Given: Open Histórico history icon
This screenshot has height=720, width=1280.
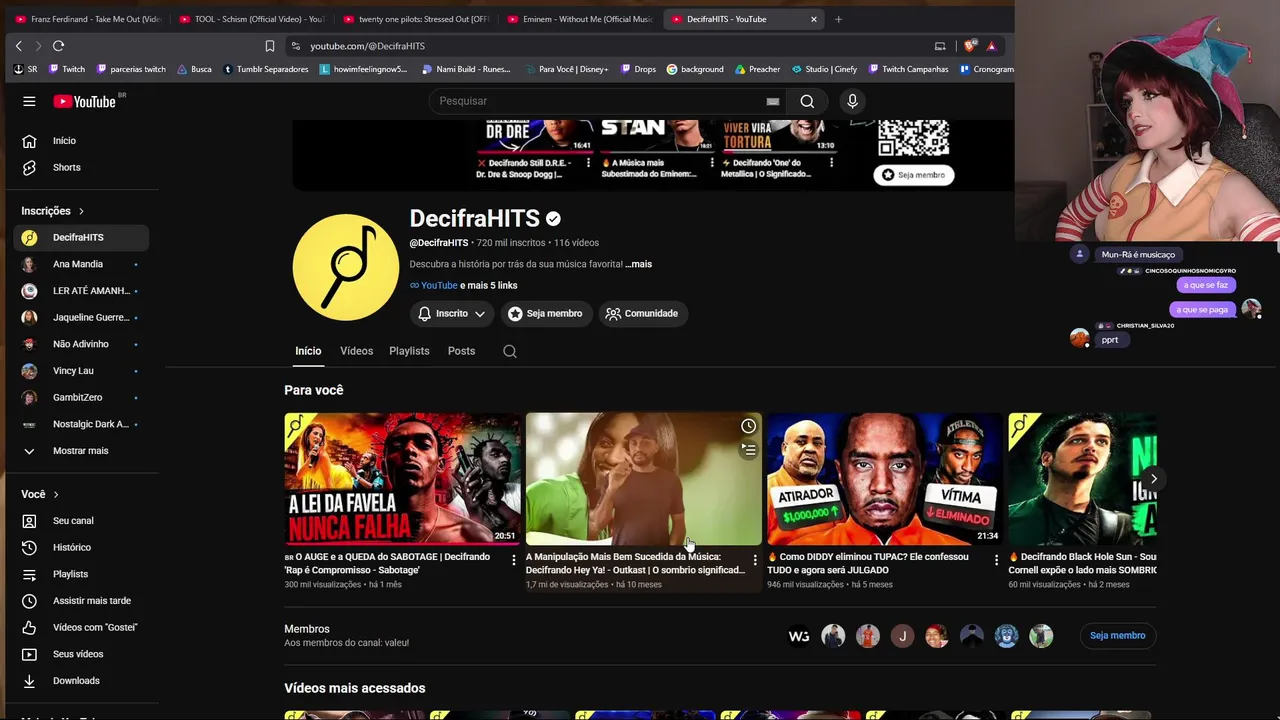Looking at the screenshot, I should [x=29, y=548].
